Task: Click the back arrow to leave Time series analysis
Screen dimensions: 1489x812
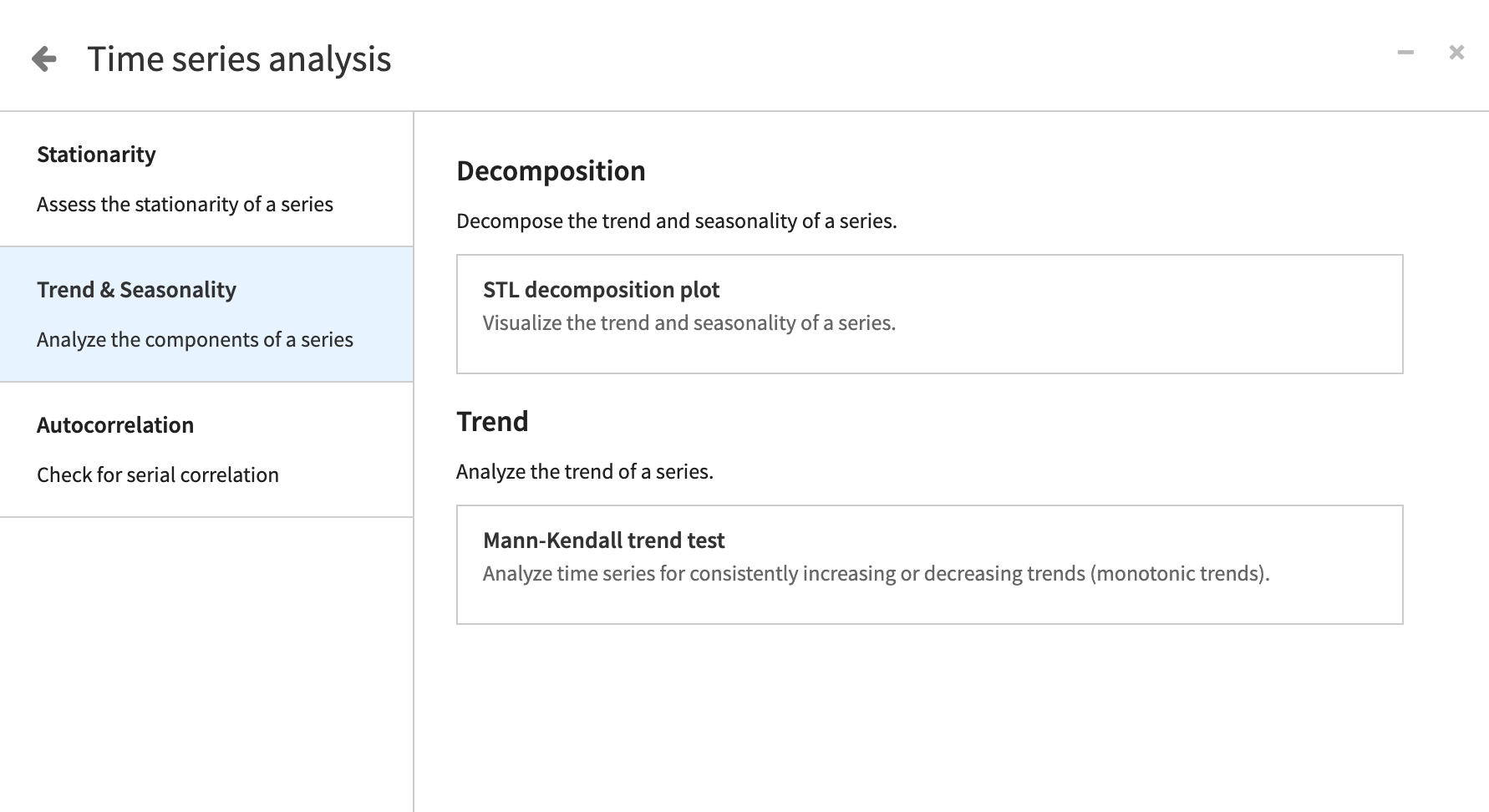Action: point(46,58)
